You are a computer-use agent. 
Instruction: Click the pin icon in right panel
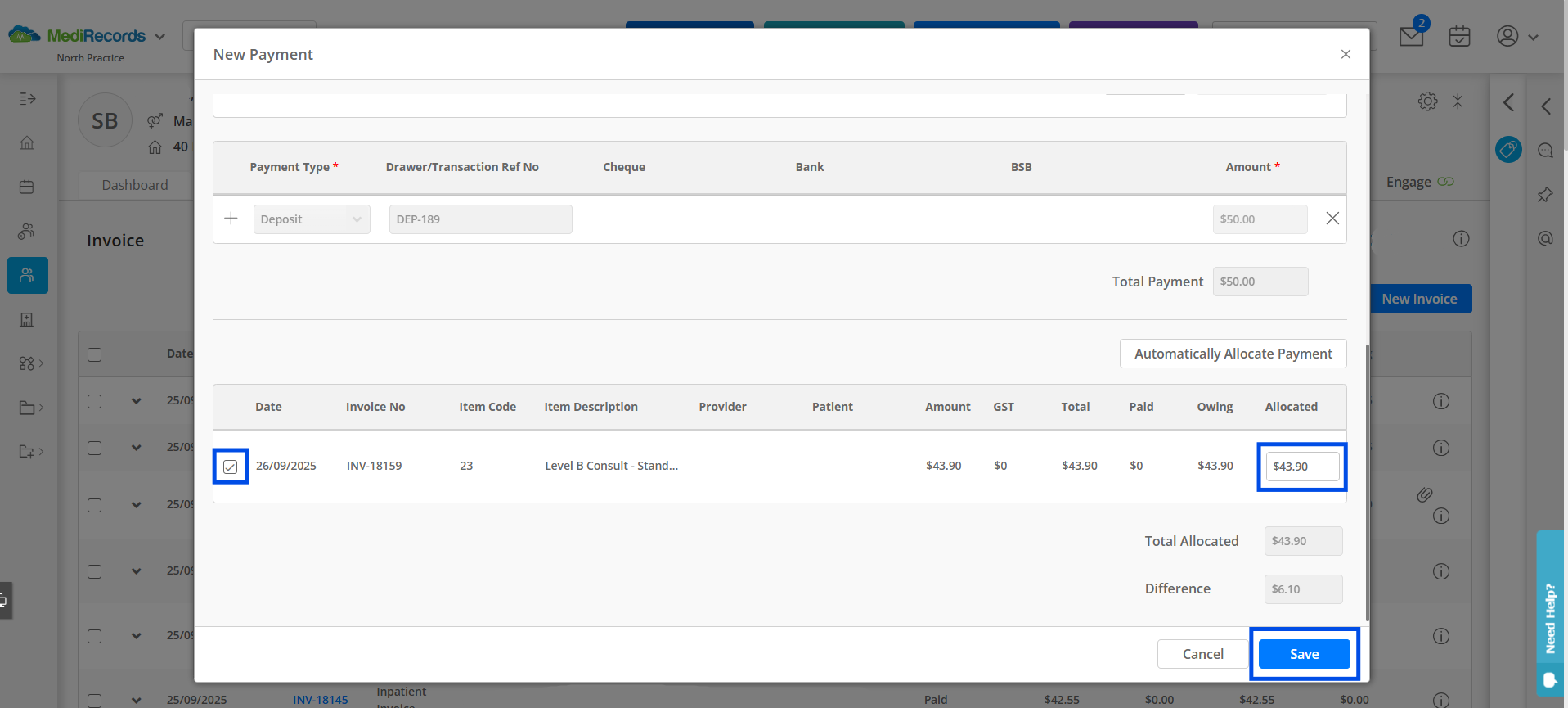tap(1545, 195)
